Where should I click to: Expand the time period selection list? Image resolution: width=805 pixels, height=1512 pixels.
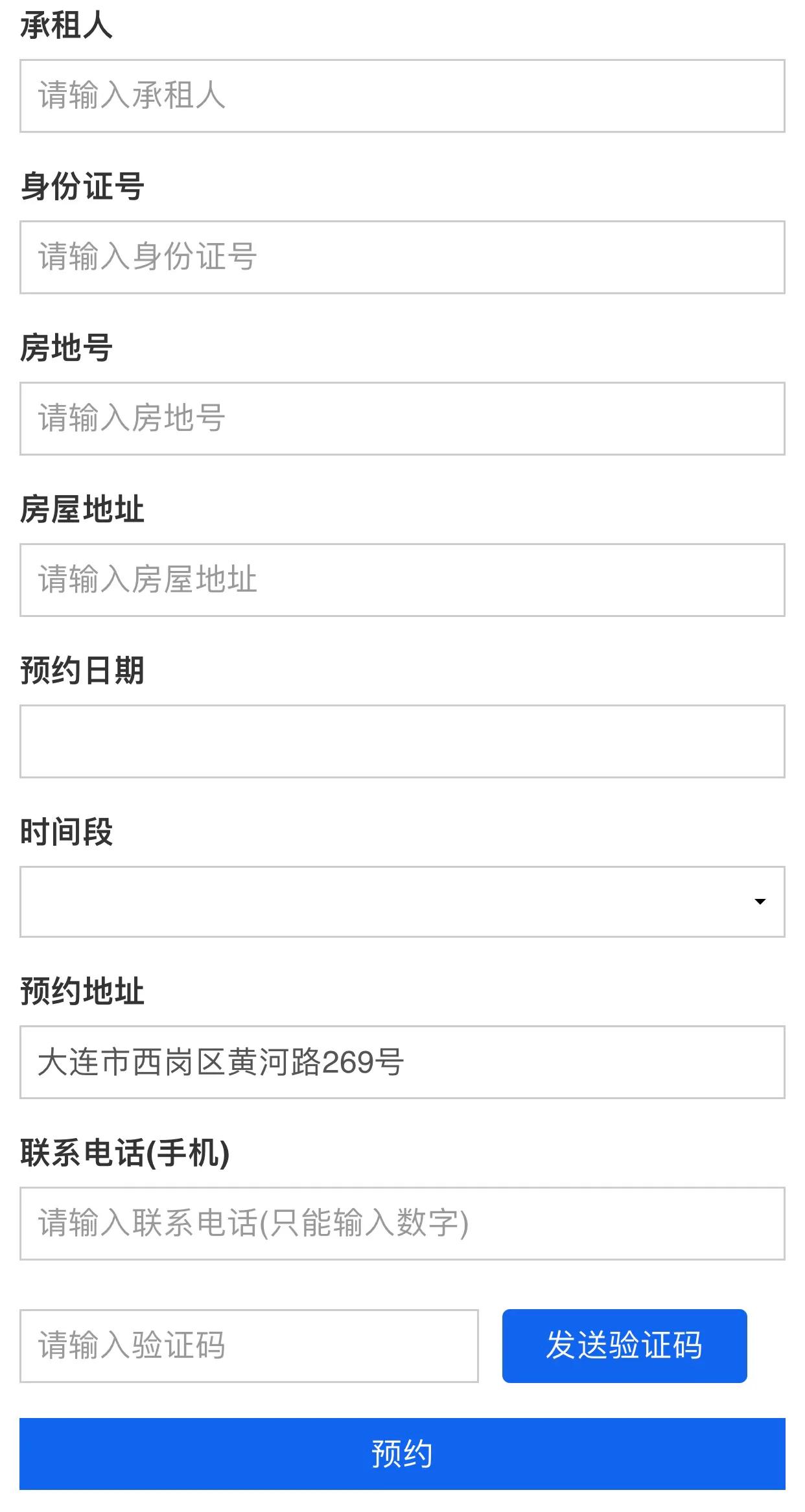(x=402, y=900)
